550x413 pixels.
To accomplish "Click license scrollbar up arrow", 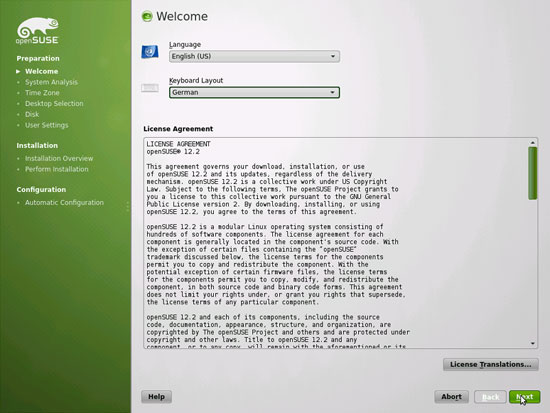I will coord(533,142).
